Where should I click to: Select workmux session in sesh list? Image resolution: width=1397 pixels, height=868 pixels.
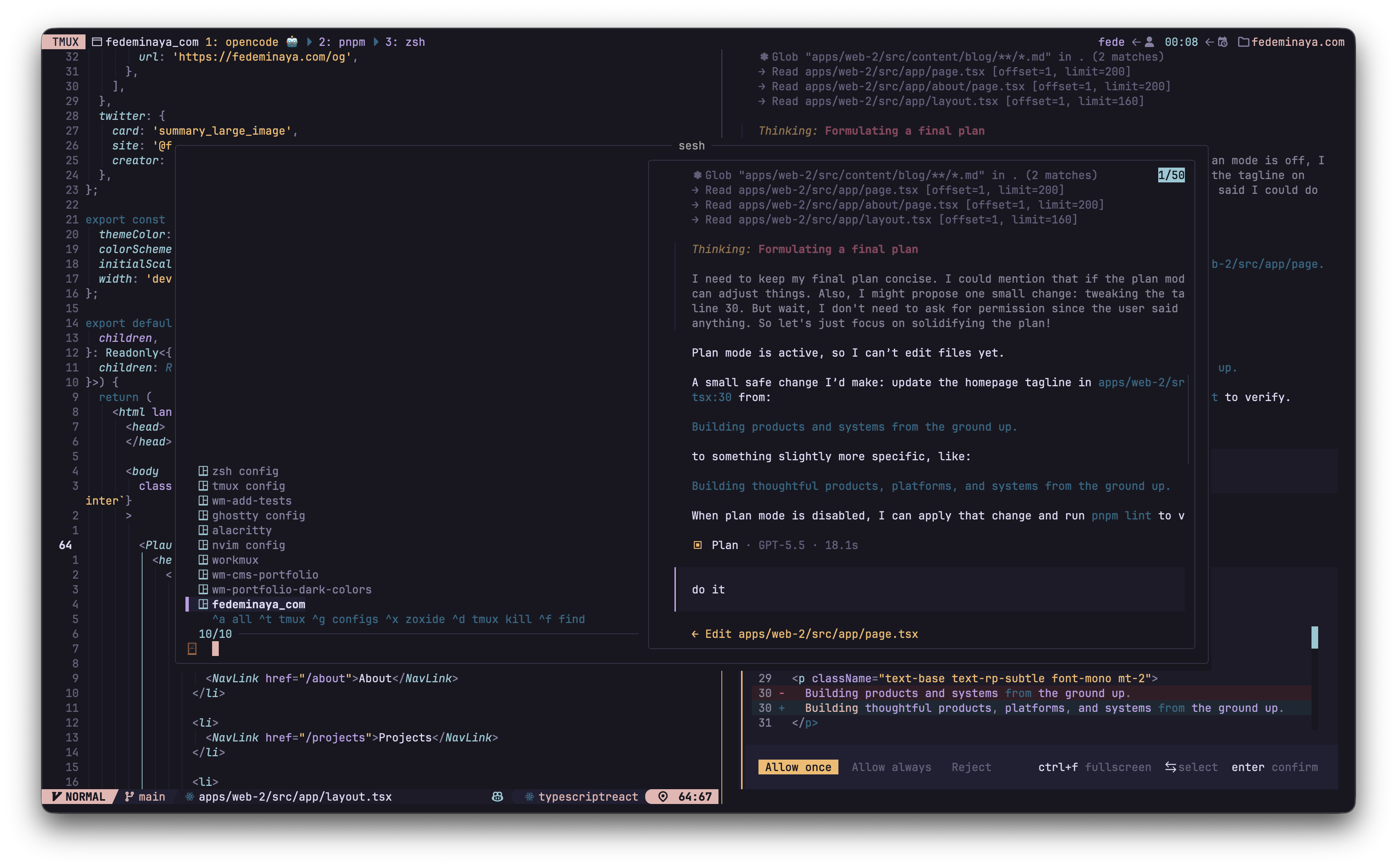coord(235,560)
